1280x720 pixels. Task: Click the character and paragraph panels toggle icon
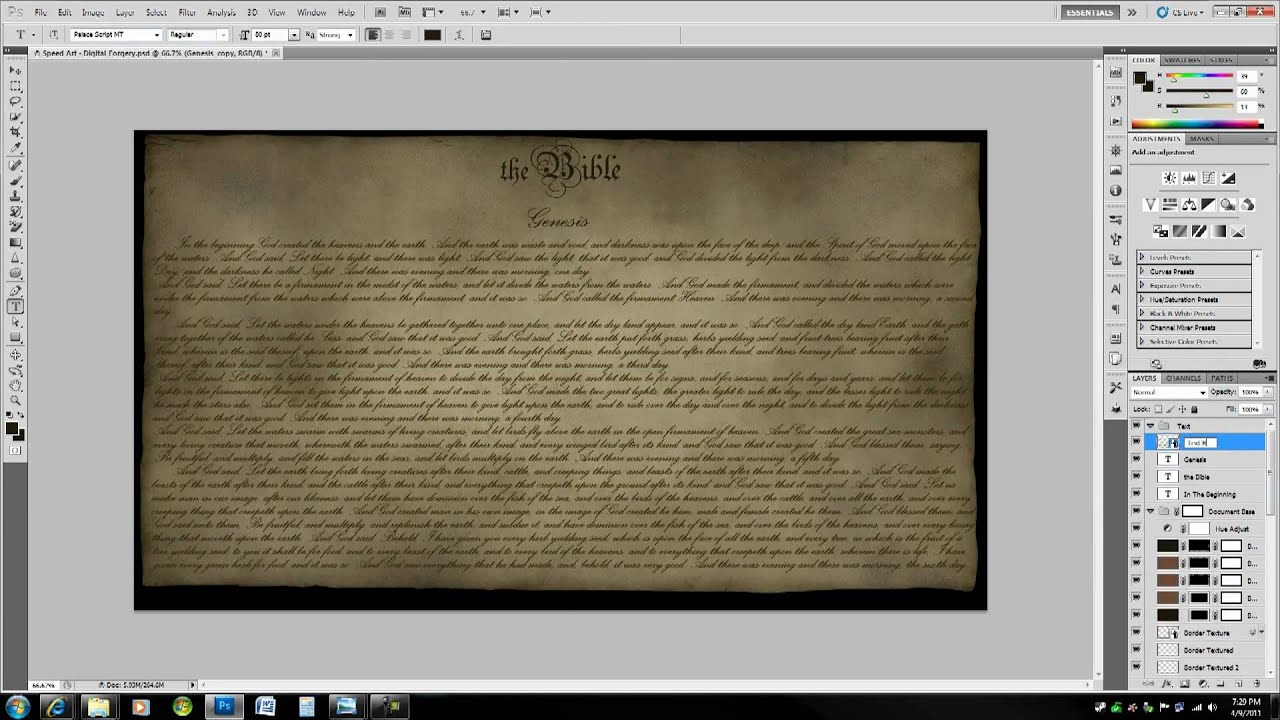click(x=486, y=35)
